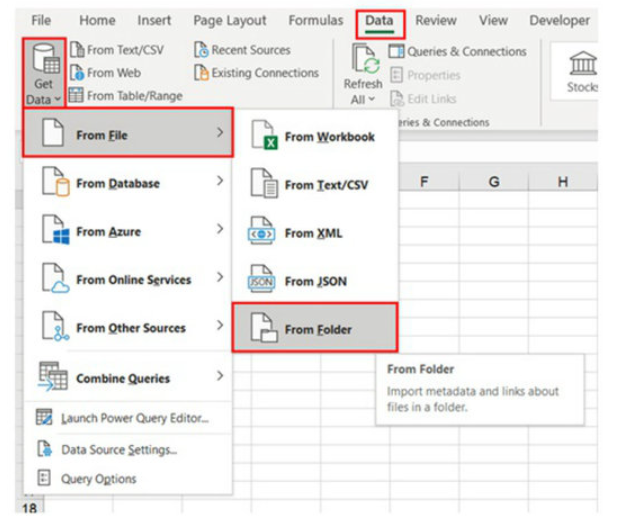The image size is (618, 517).
Task: Expand the From Online Services submenu arrow
Action: coord(220,277)
